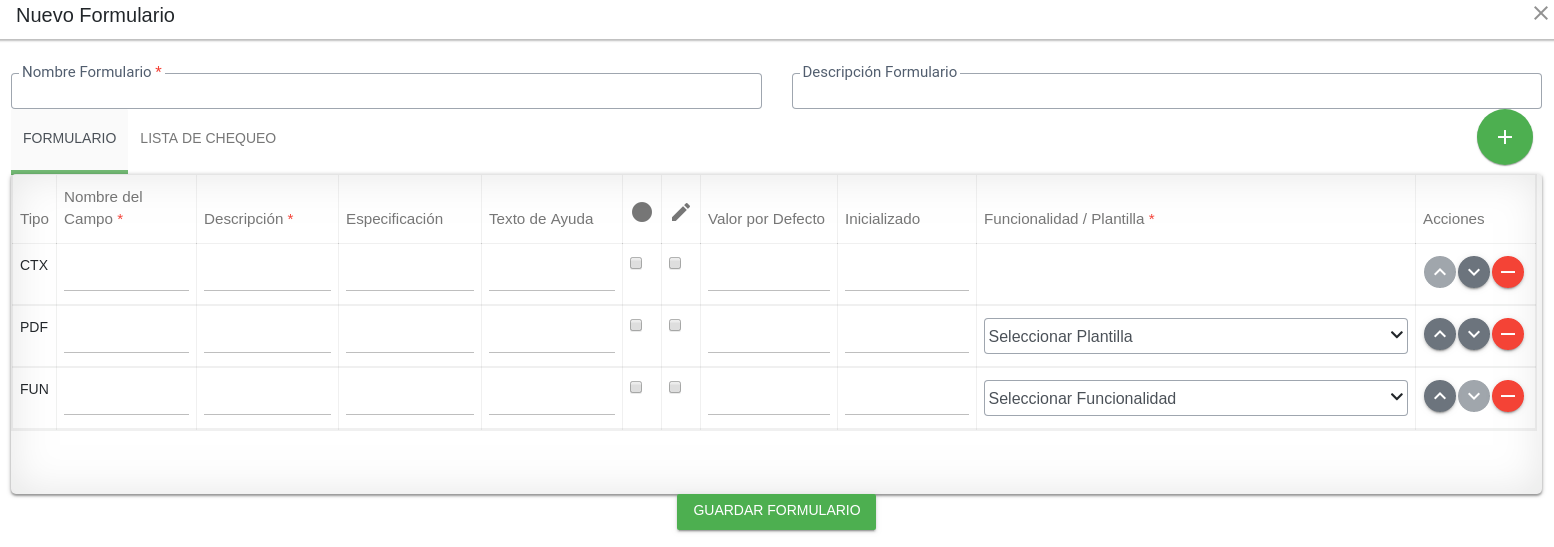Expand the Seleccionar Funcionalidad dropdown
This screenshot has height=547, width=1554.
pyautogui.click(x=1195, y=398)
